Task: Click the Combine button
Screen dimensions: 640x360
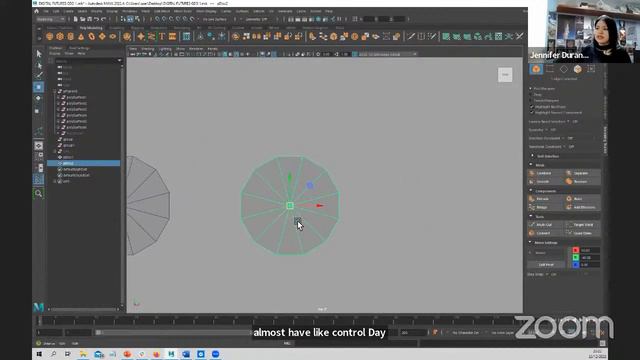Action: (x=545, y=173)
